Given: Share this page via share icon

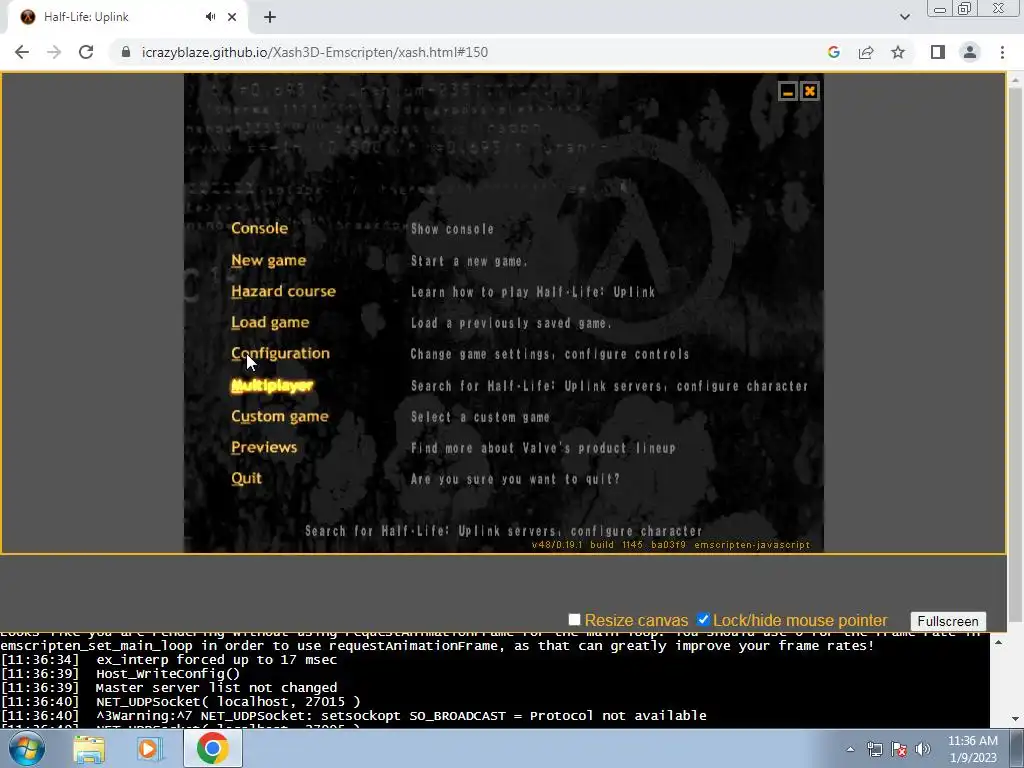Looking at the screenshot, I should click(x=866, y=52).
